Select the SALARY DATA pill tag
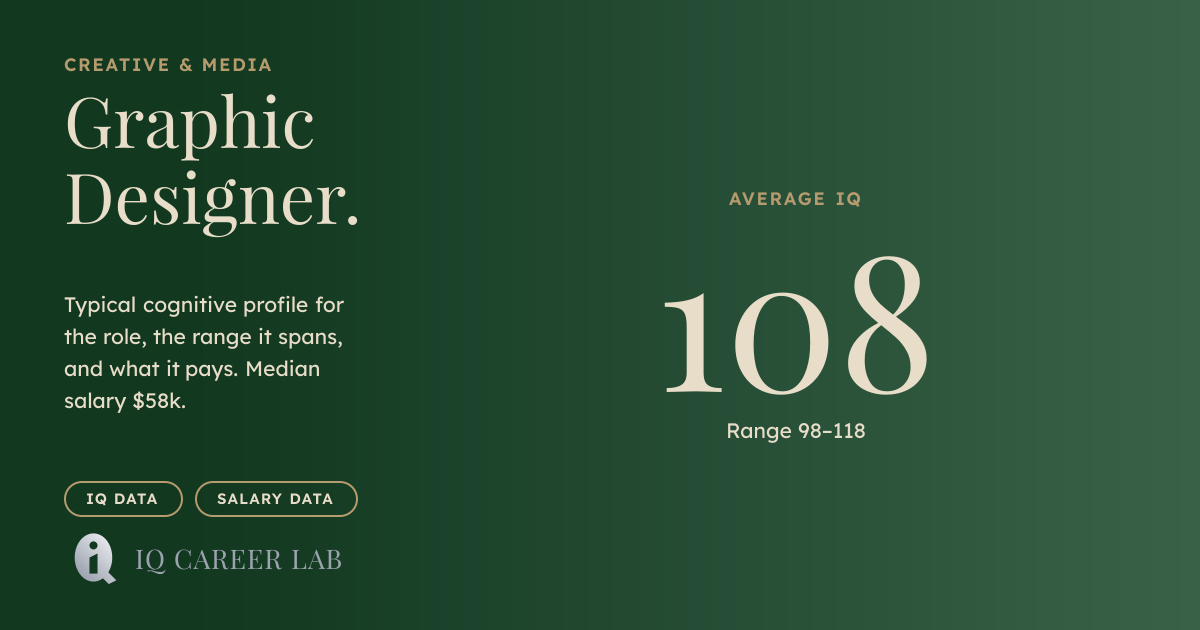Viewport: 1200px width, 630px height. tap(276, 499)
